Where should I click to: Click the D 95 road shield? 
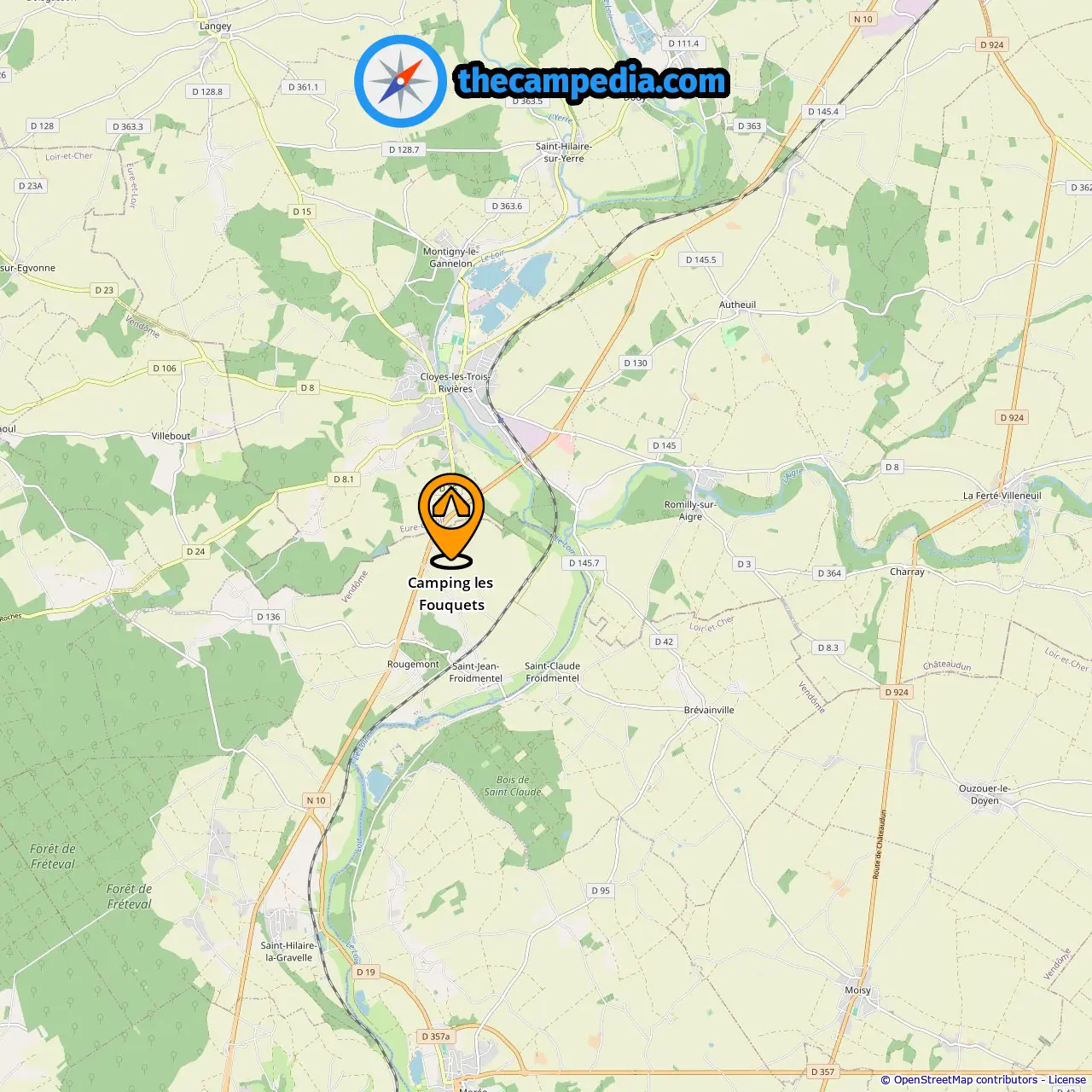(x=601, y=891)
